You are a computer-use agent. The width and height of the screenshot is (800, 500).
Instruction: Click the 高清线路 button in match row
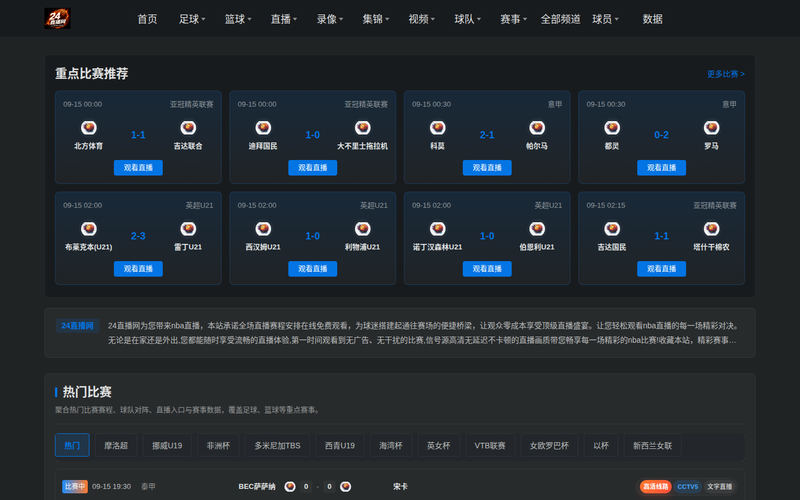click(656, 487)
